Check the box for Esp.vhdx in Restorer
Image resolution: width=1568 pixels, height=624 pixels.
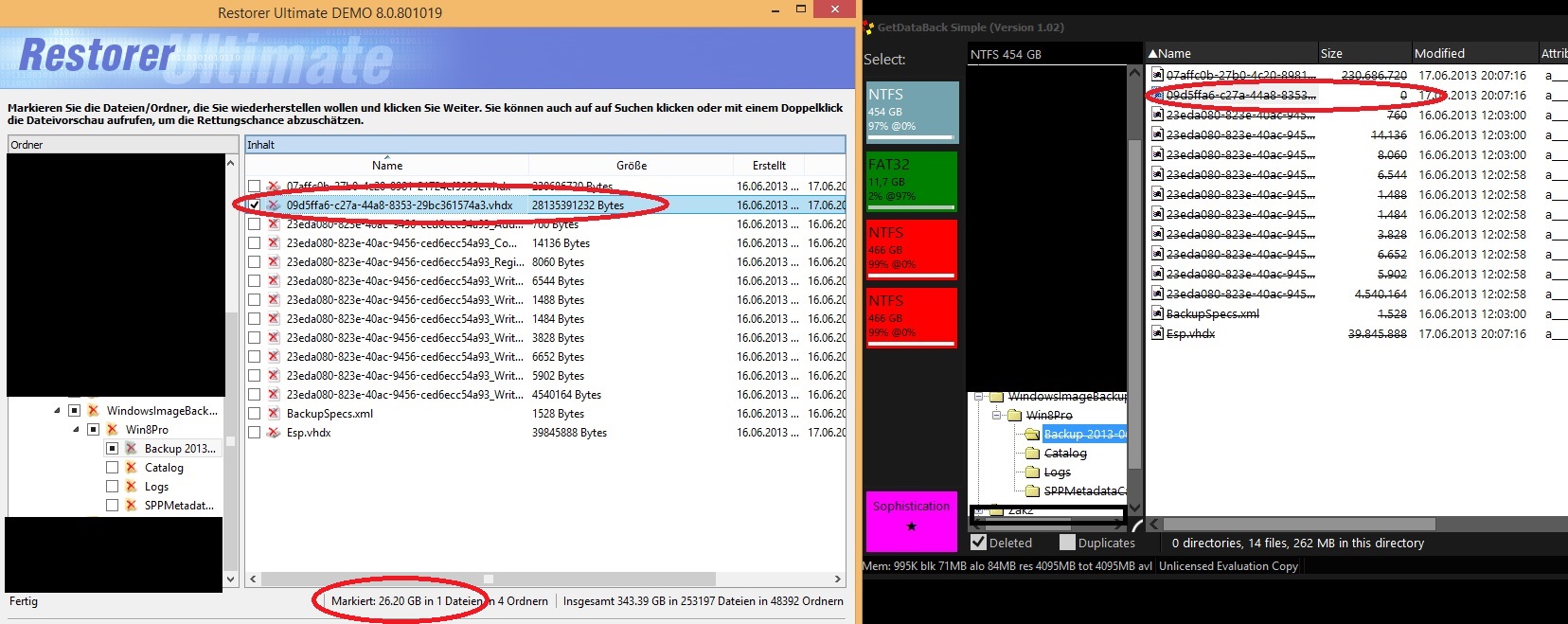coord(254,433)
